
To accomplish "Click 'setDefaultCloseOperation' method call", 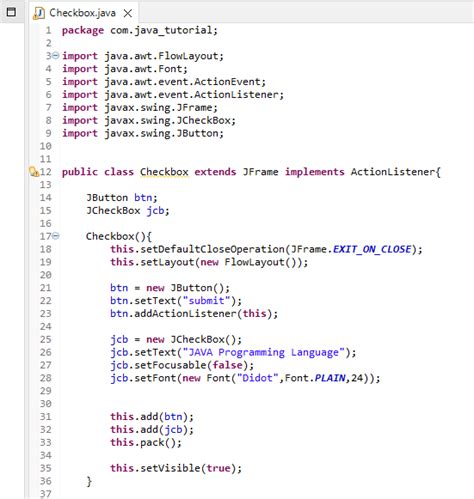I will point(212,249).
